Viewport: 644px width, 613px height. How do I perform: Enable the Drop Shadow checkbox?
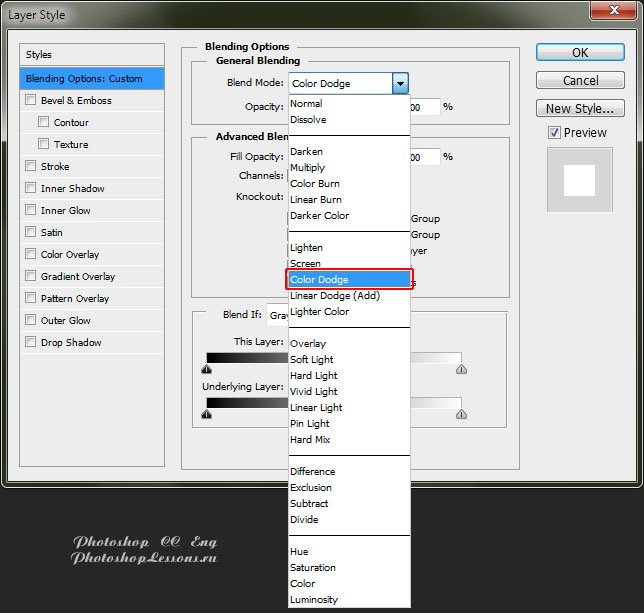click(31, 343)
